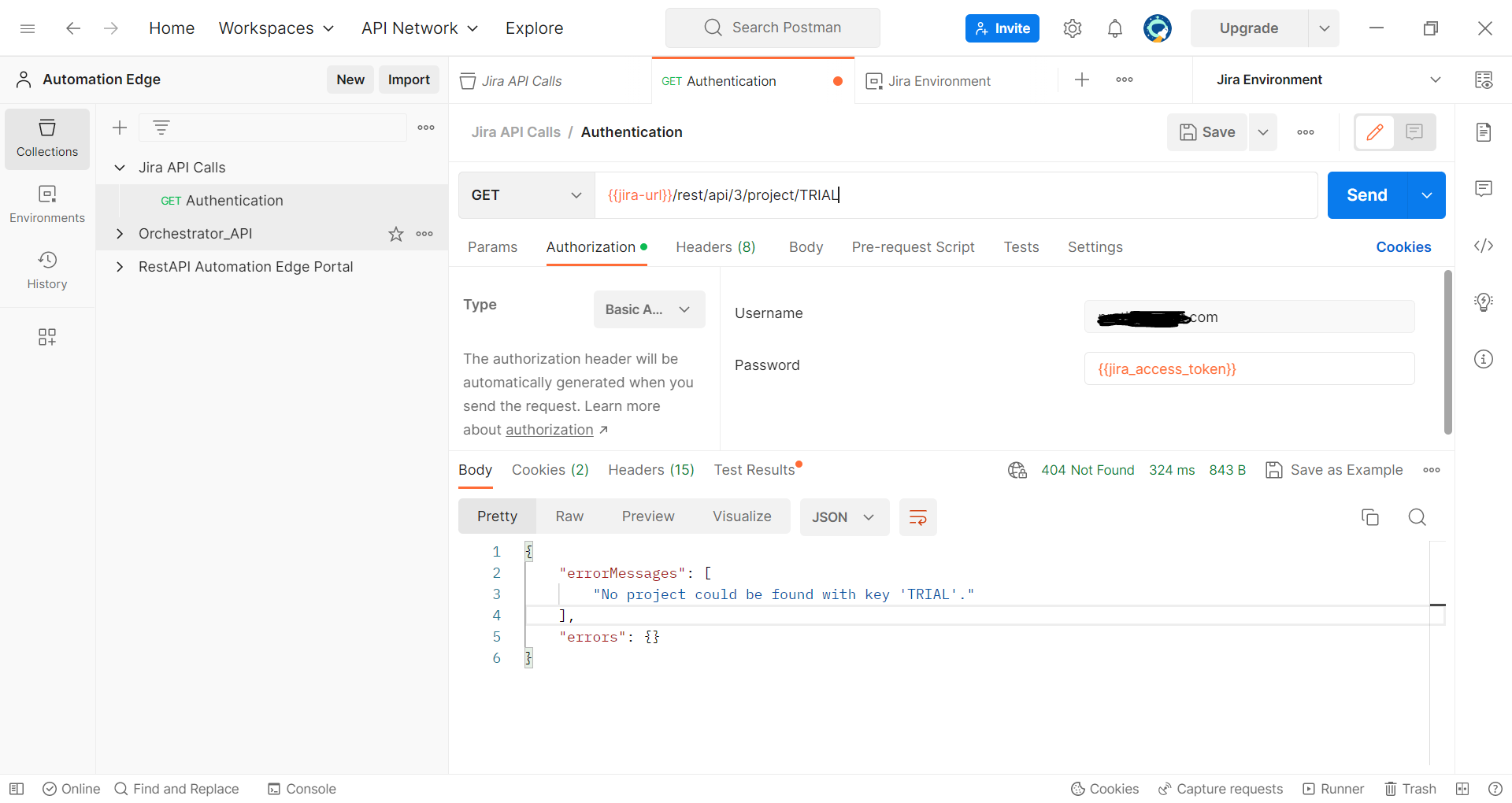
Task: Toggle line wrapping in the response body
Action: 917,517
